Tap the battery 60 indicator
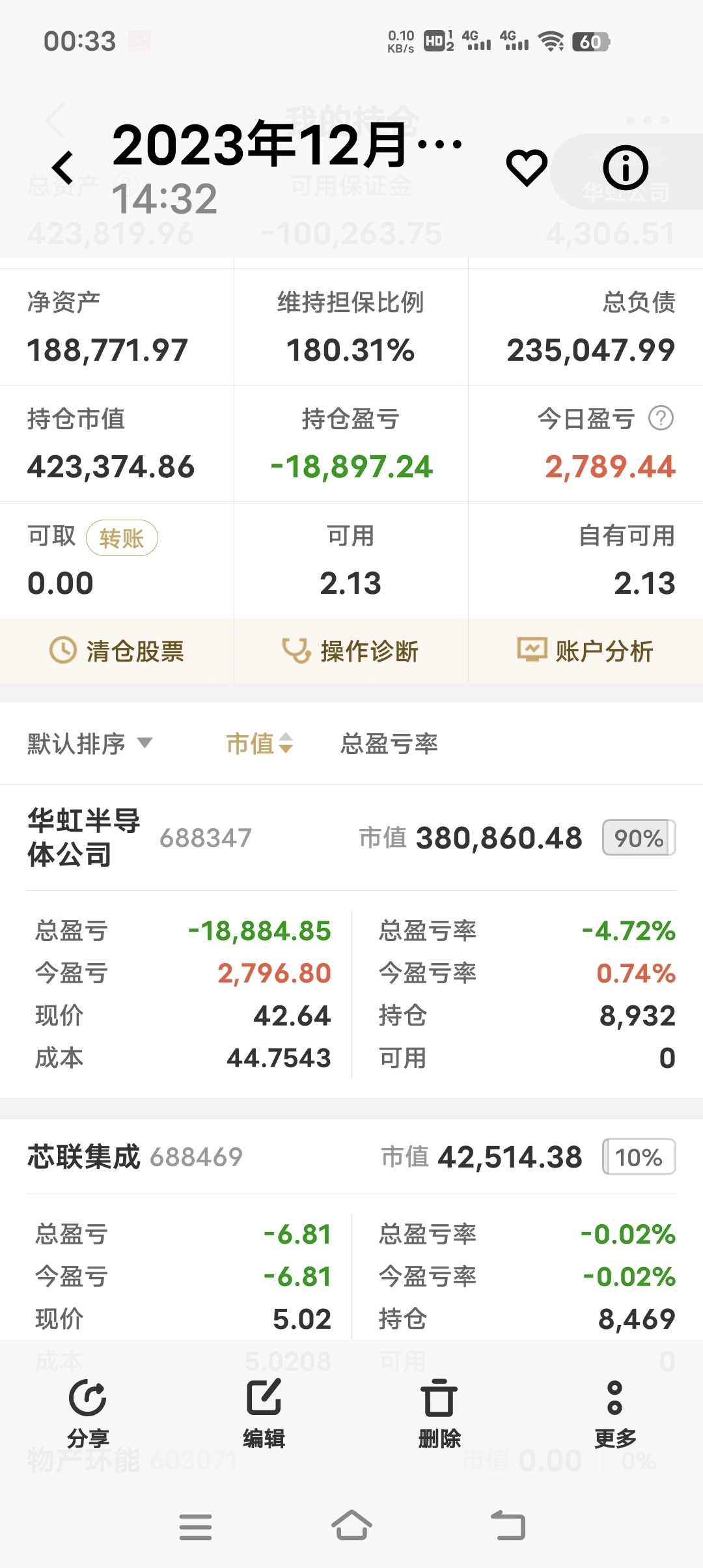The width and height of the screenshot is (703, 1568). point(590,42)
